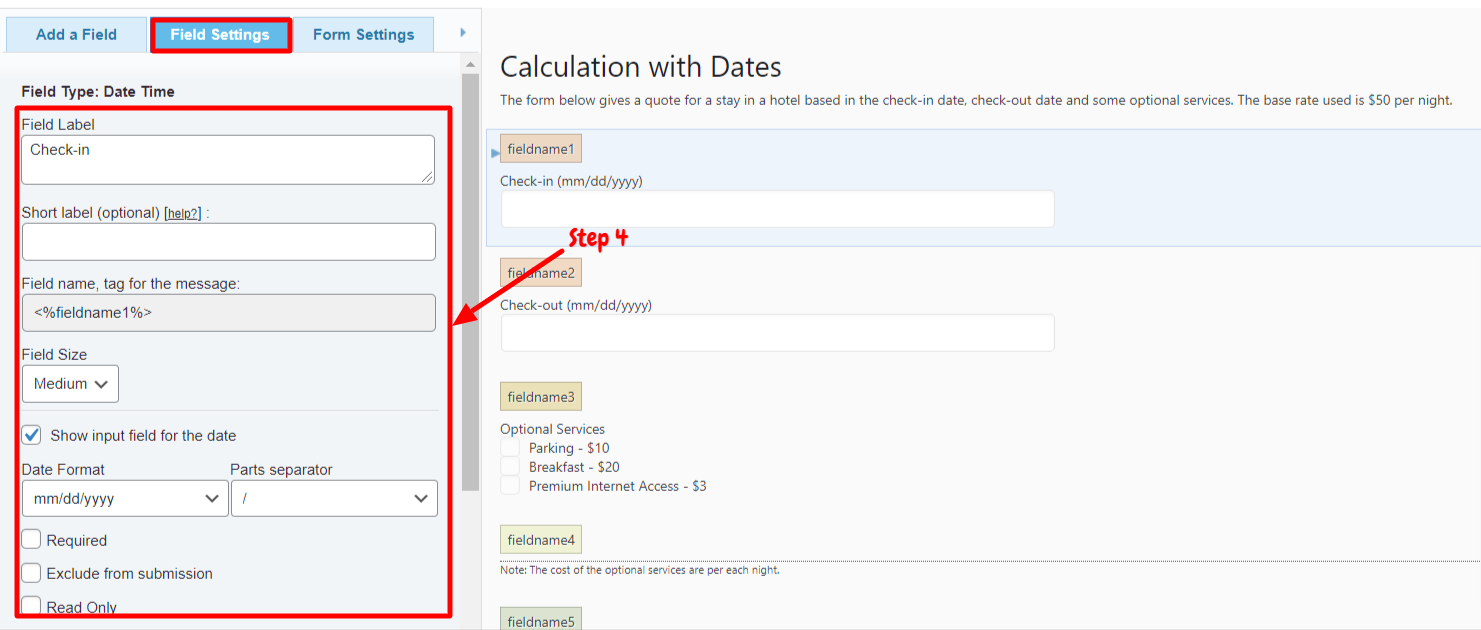Select the fieldname2 field tag

click(541, 273)
